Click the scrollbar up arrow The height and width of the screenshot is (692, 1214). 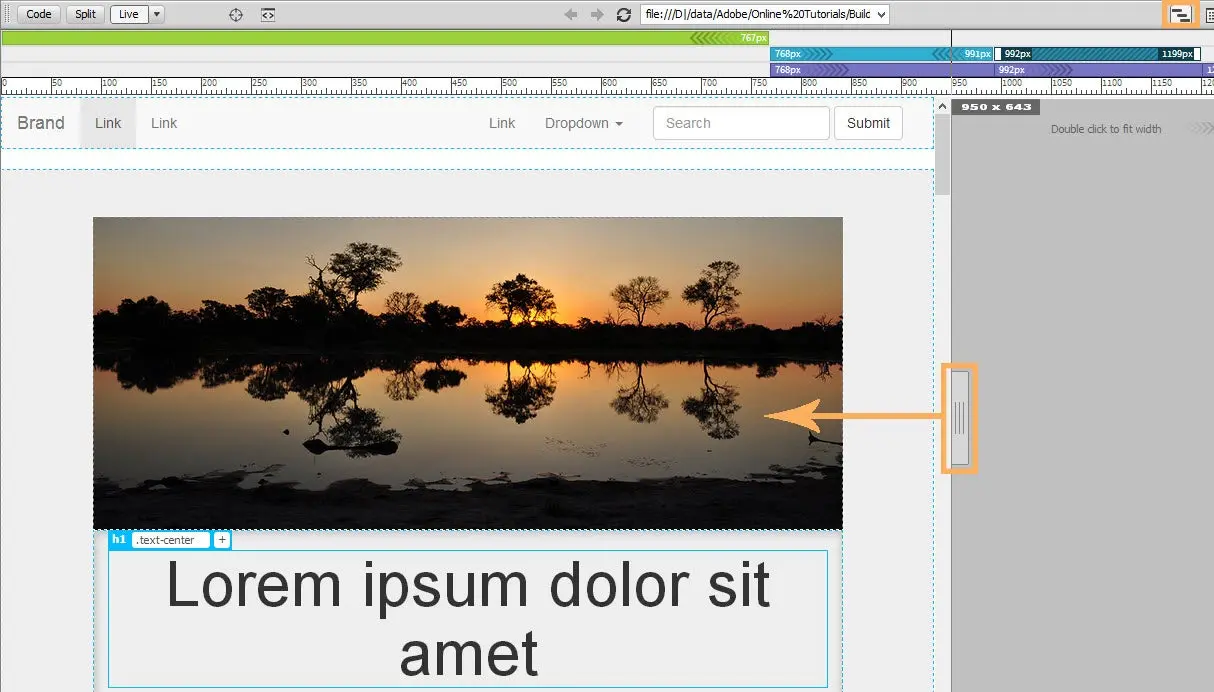click(942, 106)
